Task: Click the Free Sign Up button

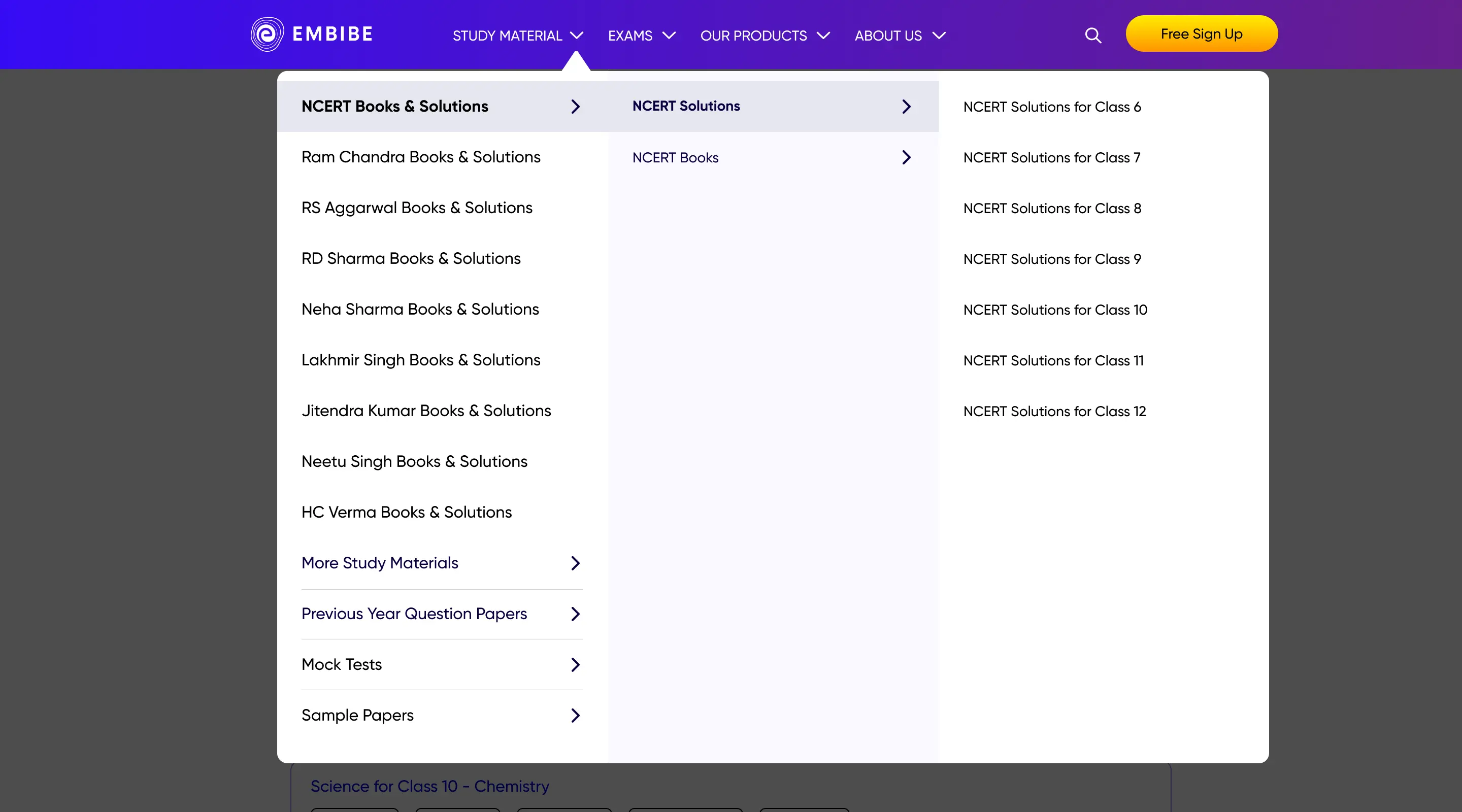Action: click(x=1202, y=34)
